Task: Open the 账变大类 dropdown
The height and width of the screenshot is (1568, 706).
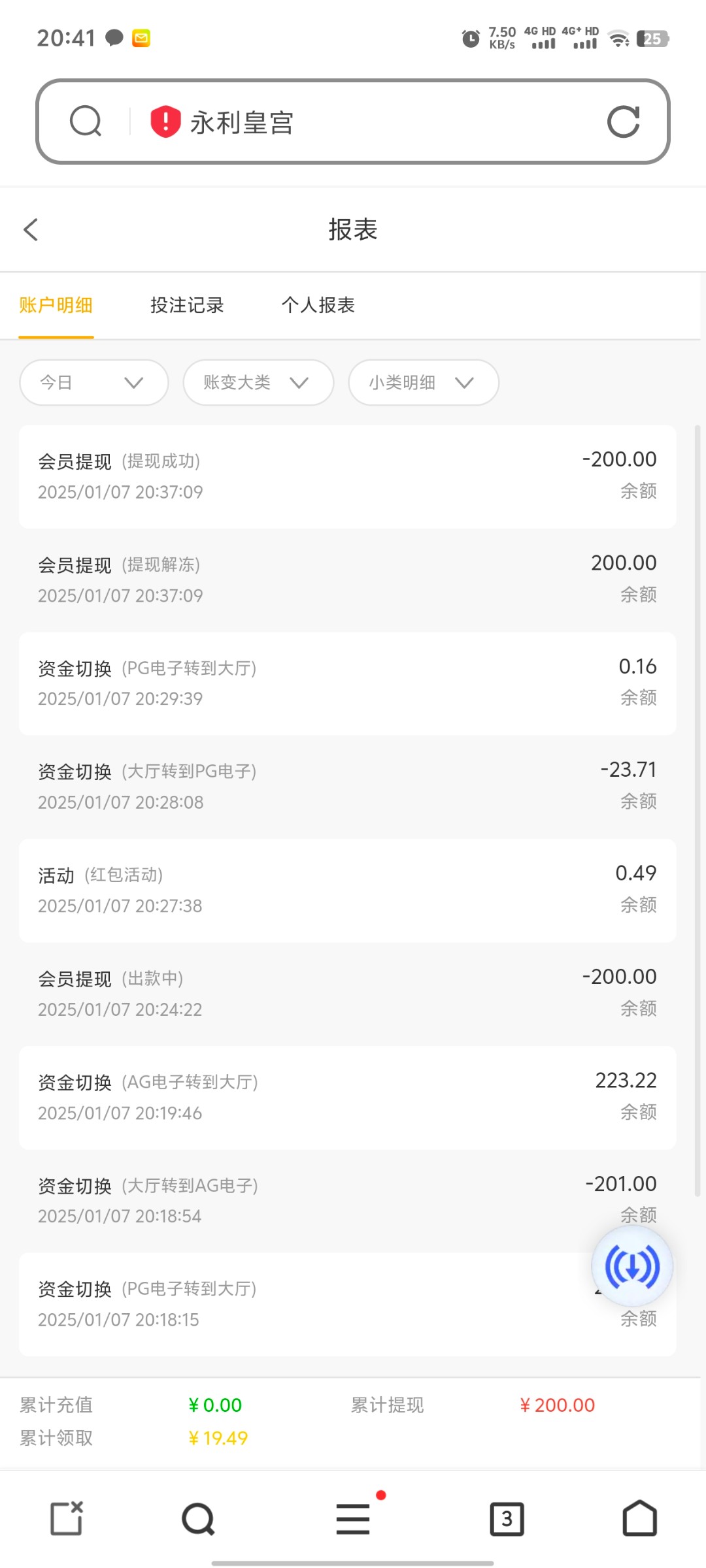Action: pyautogui.click(x=258, y=382)
